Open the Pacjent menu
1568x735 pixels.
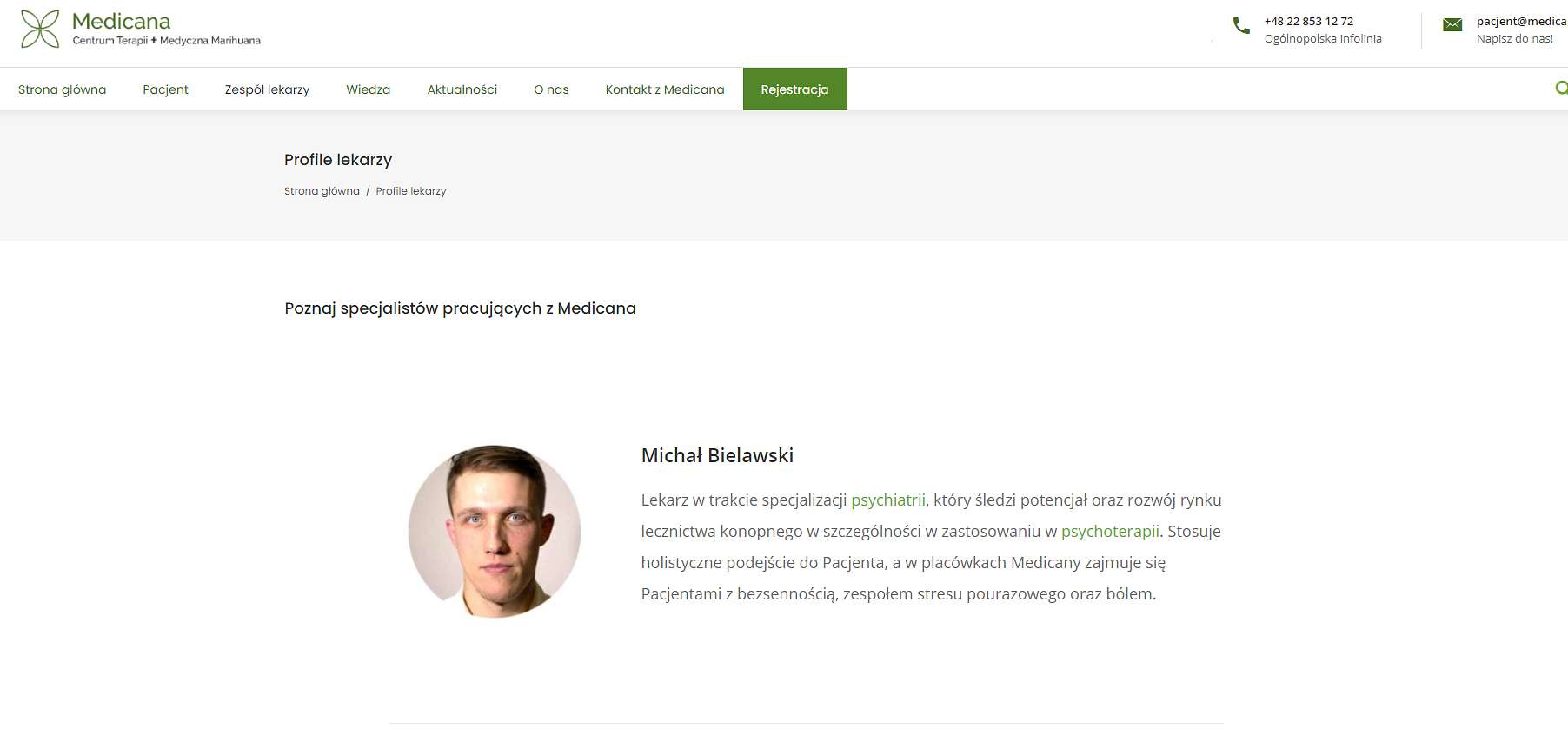tap(165, 89)
